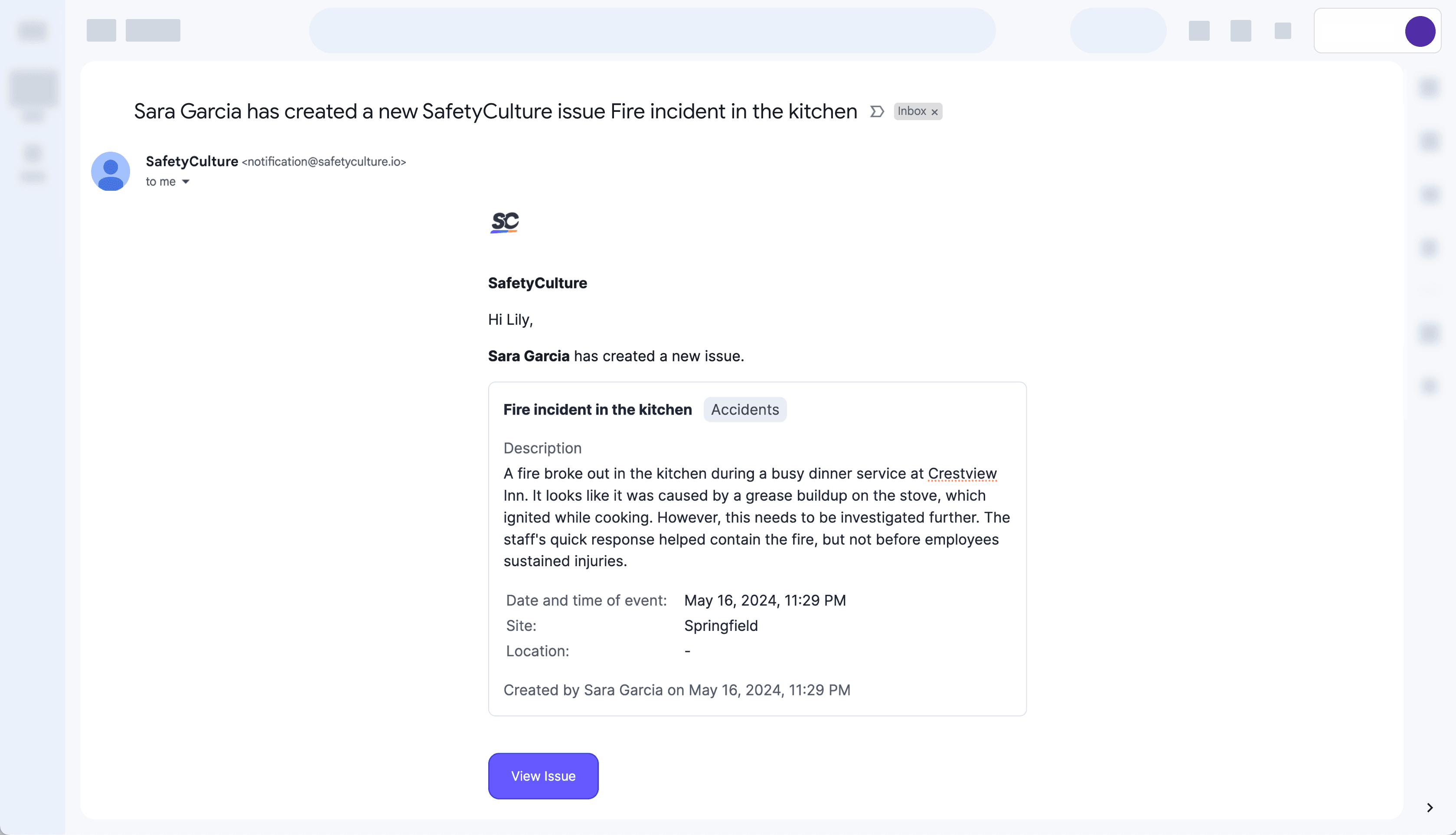Open the Gmail main menu
The height and width of the screenshot is (835, 1456).
pyautogui.click(x=33, y=31)
